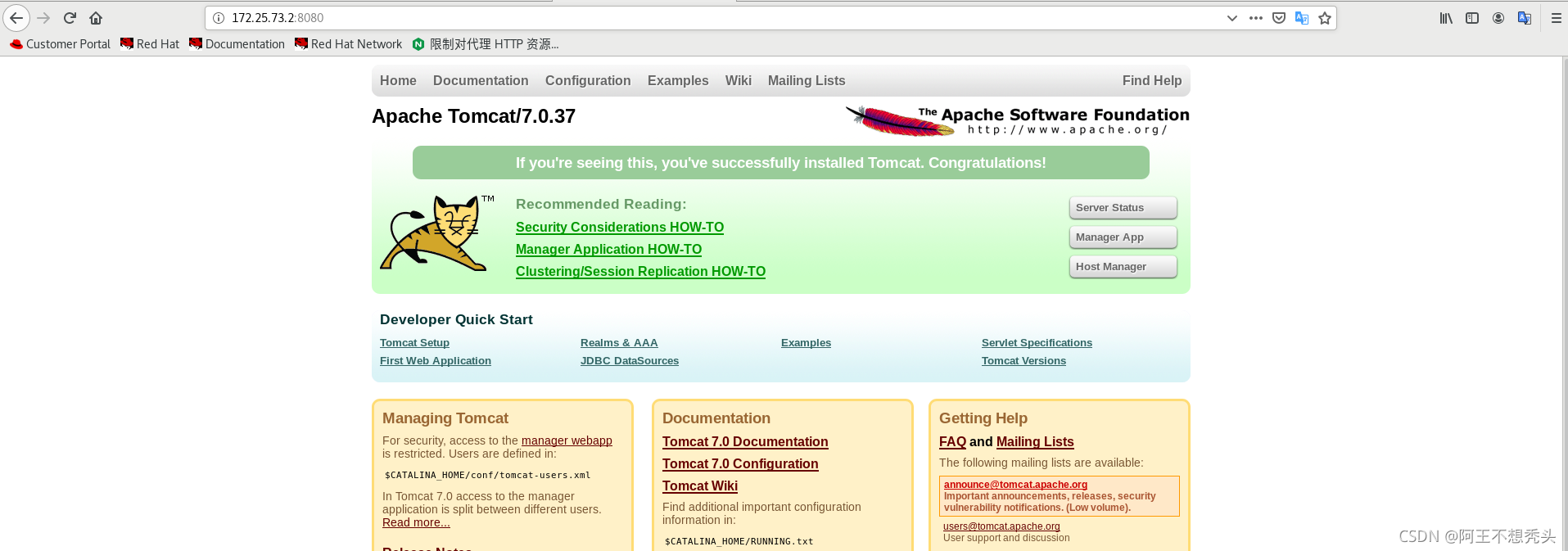Select Home in Tomcat navigation bar

[x=398, y=80]
